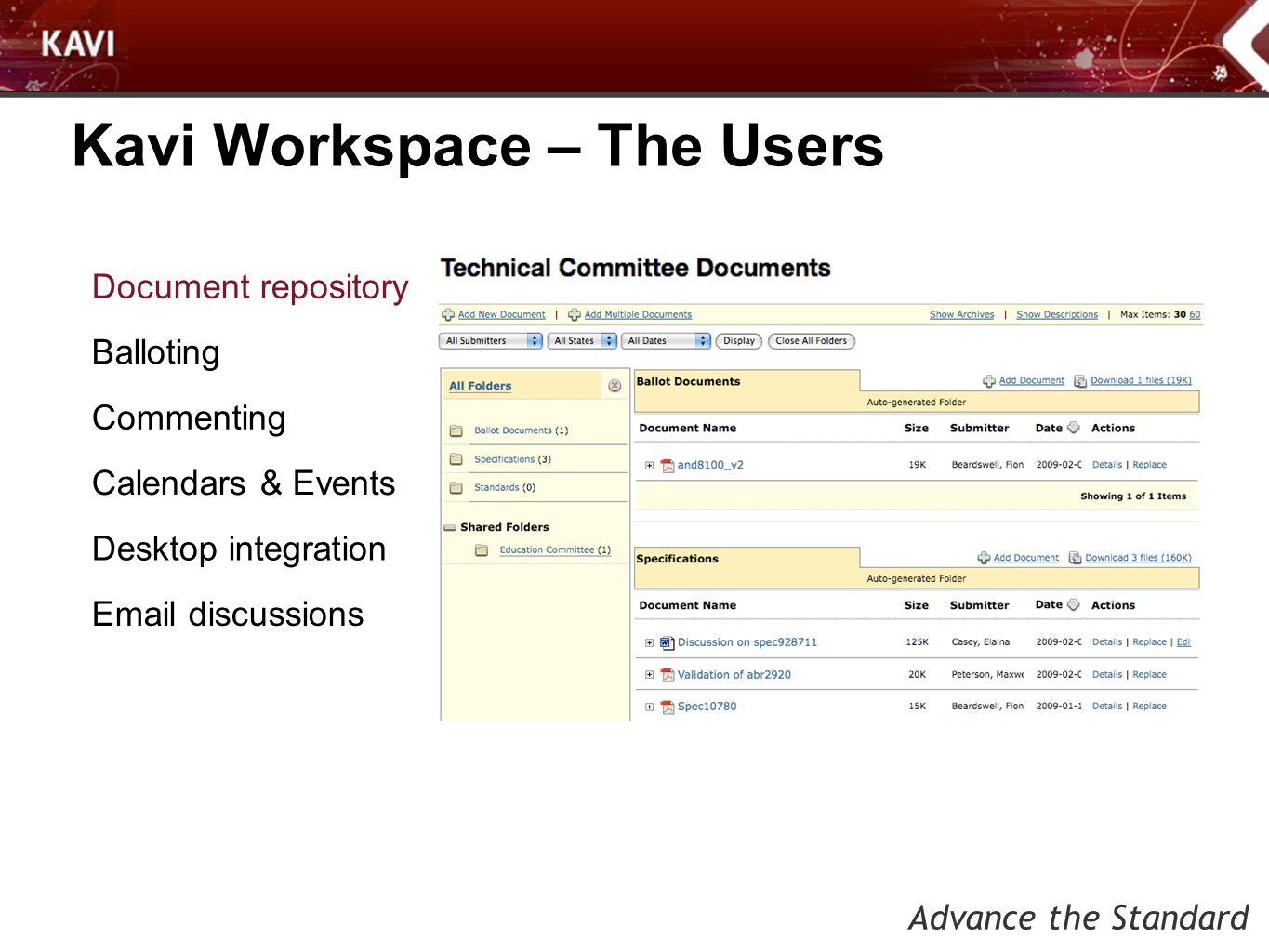This screenshot has height=952, width=1269.
Task: Click Replace for Spec10780
Action: [x=1150, y=707]
